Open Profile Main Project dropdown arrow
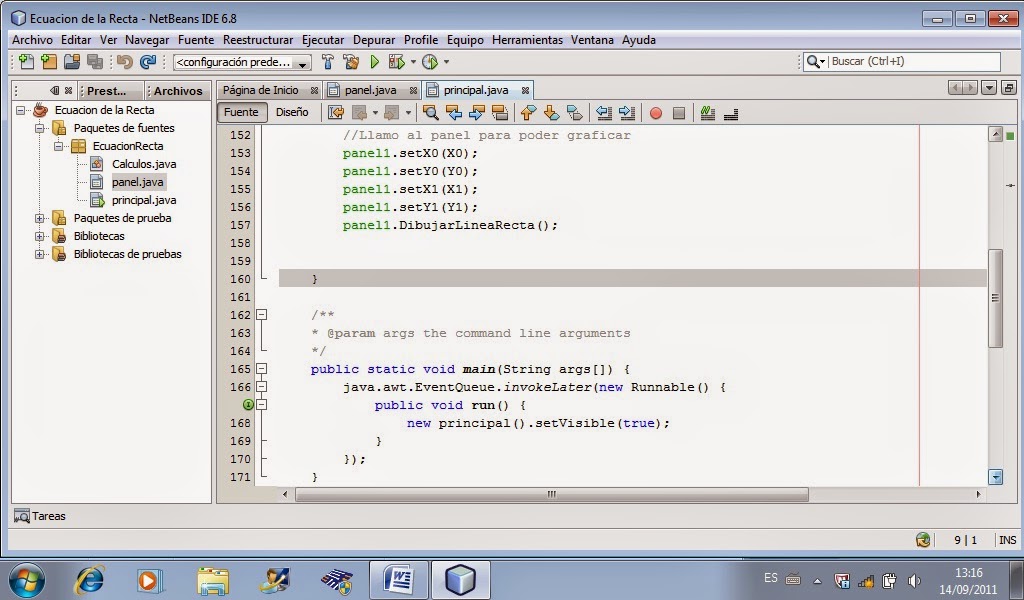The image size is (1024, 600). (x=446, y=62)
